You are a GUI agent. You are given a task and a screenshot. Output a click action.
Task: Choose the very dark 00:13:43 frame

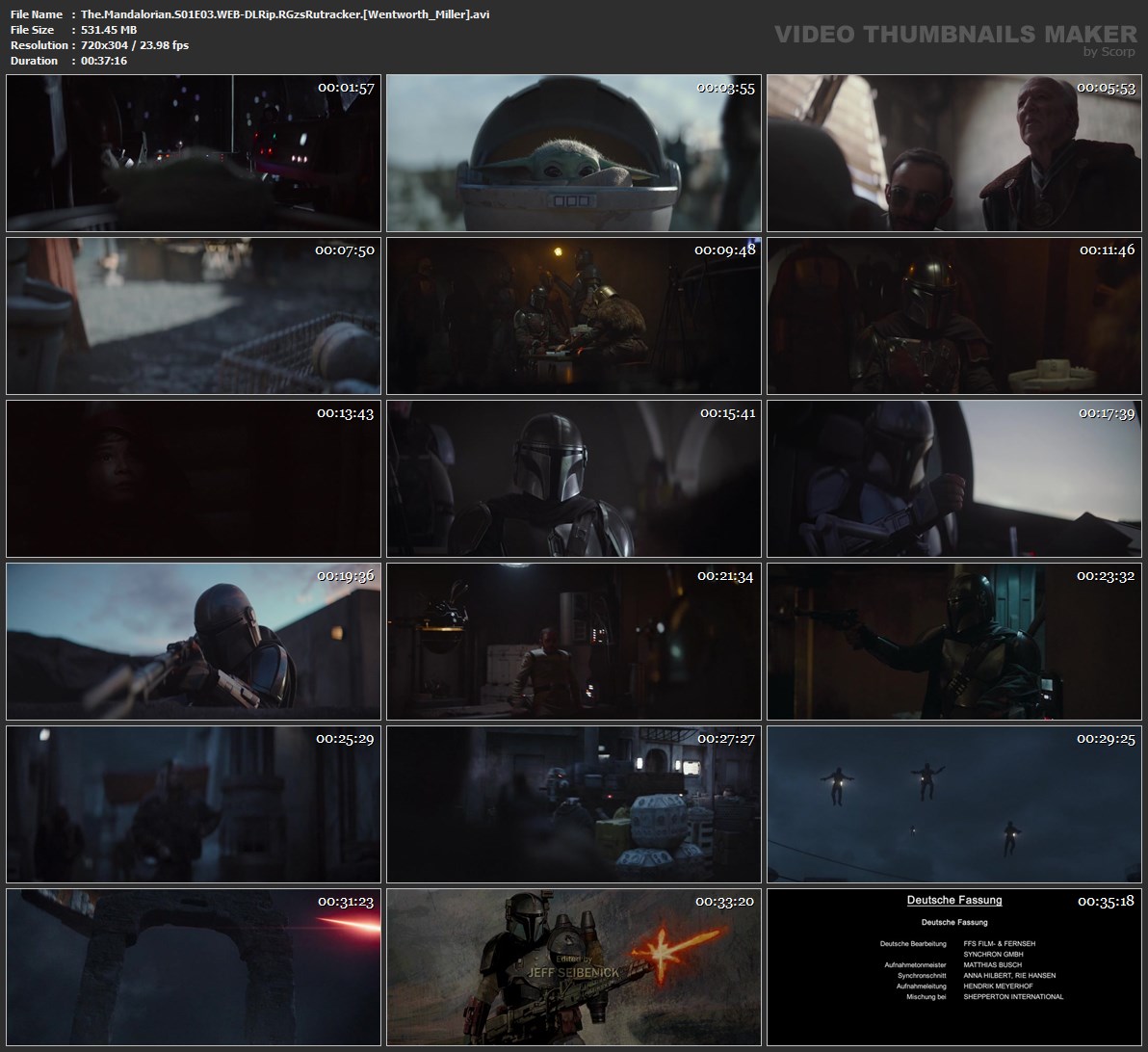194,479
